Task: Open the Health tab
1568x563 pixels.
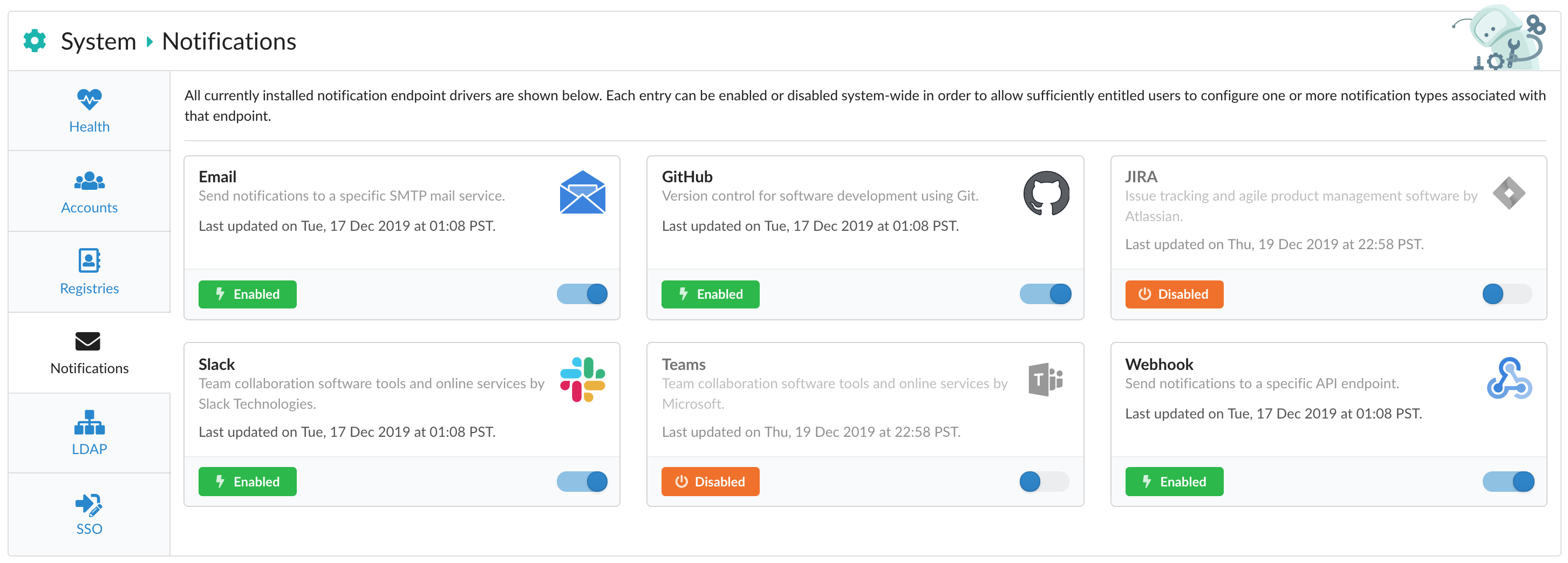Action: point(90,111)
